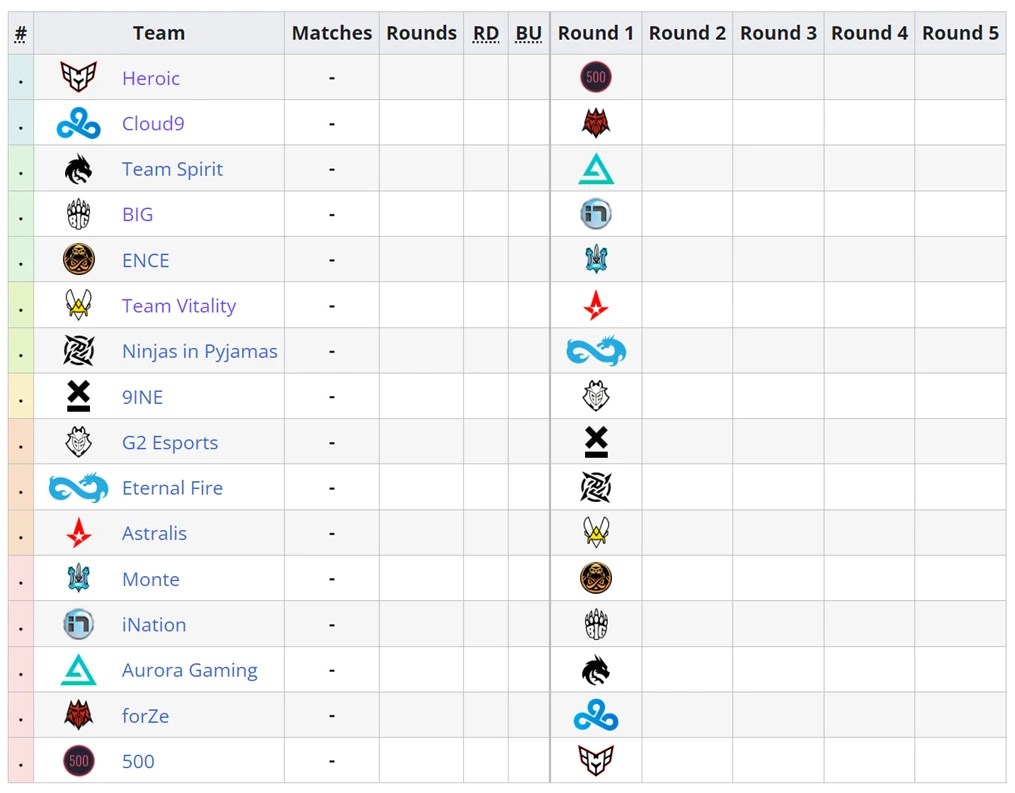Click Eternal Fire logo in NIP's Round 1

click(x=596, y=351)
